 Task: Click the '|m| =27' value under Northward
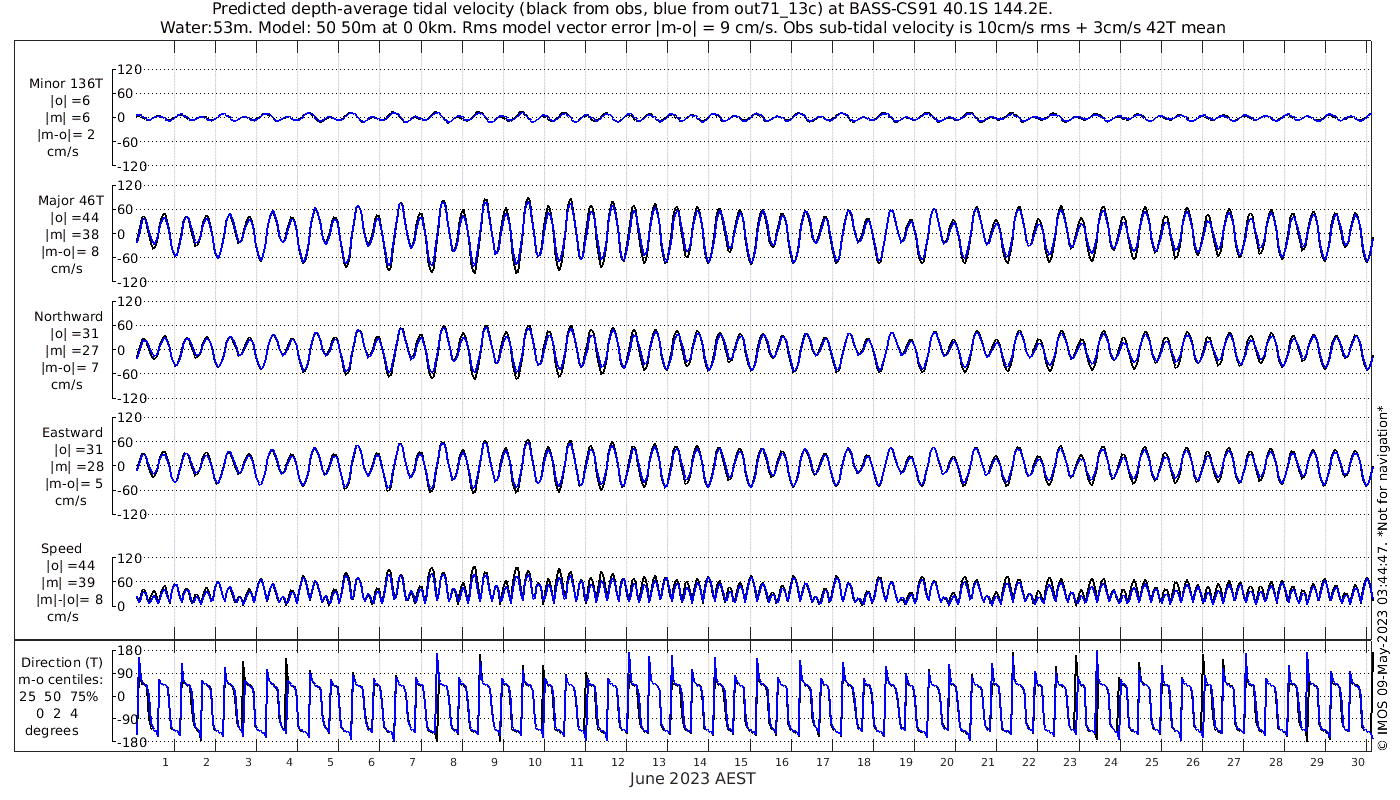[x=70, y=351]
